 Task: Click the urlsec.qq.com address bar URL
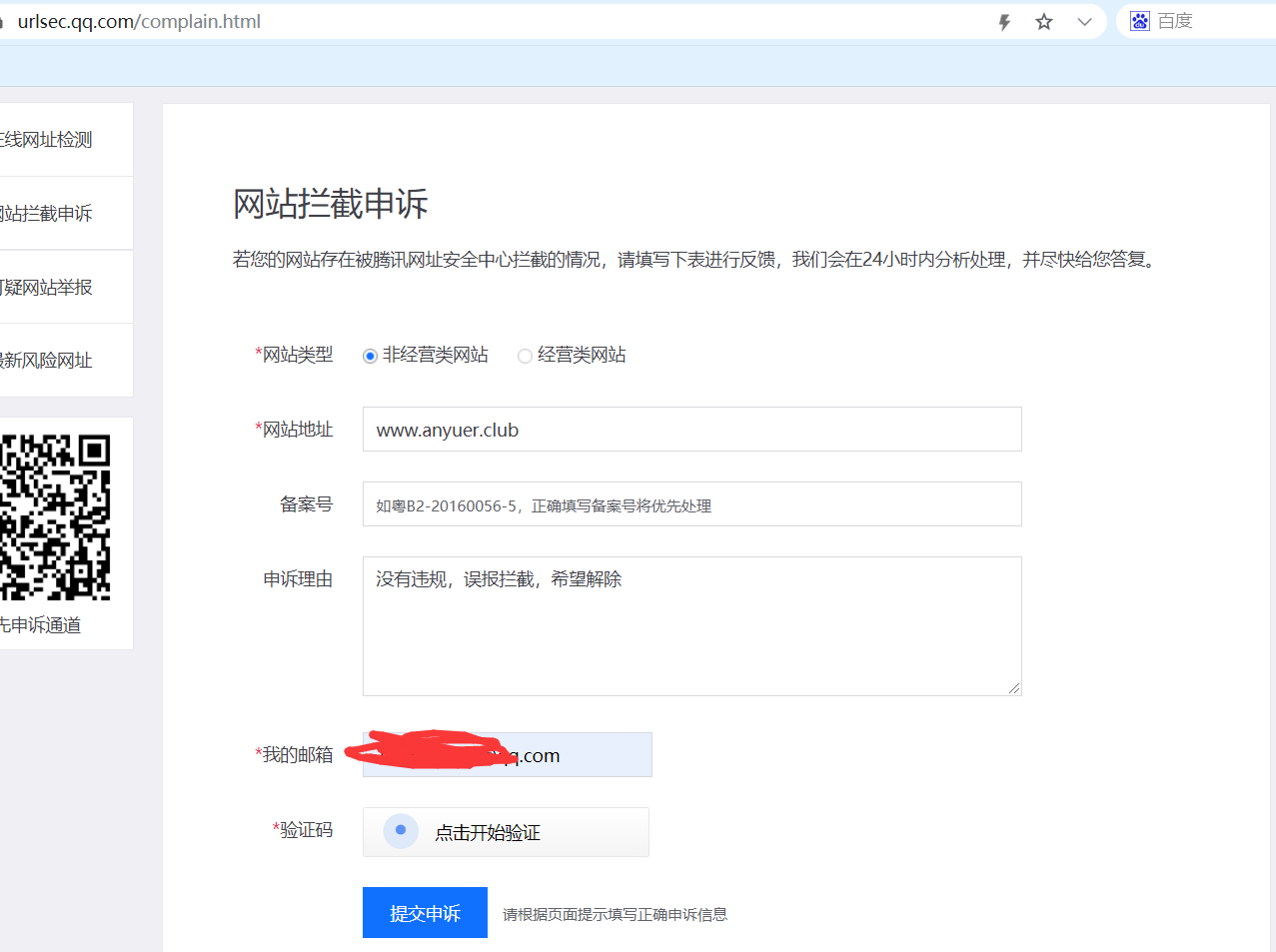pyautogui.click(x=139, y=21)
